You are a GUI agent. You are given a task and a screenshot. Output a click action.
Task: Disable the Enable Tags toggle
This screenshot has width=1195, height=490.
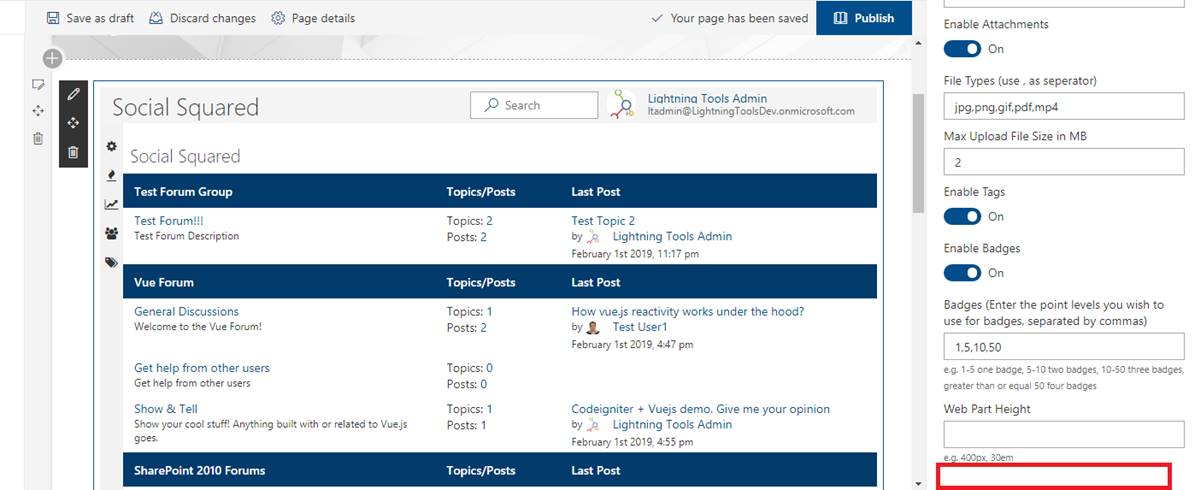pos(962,217)
